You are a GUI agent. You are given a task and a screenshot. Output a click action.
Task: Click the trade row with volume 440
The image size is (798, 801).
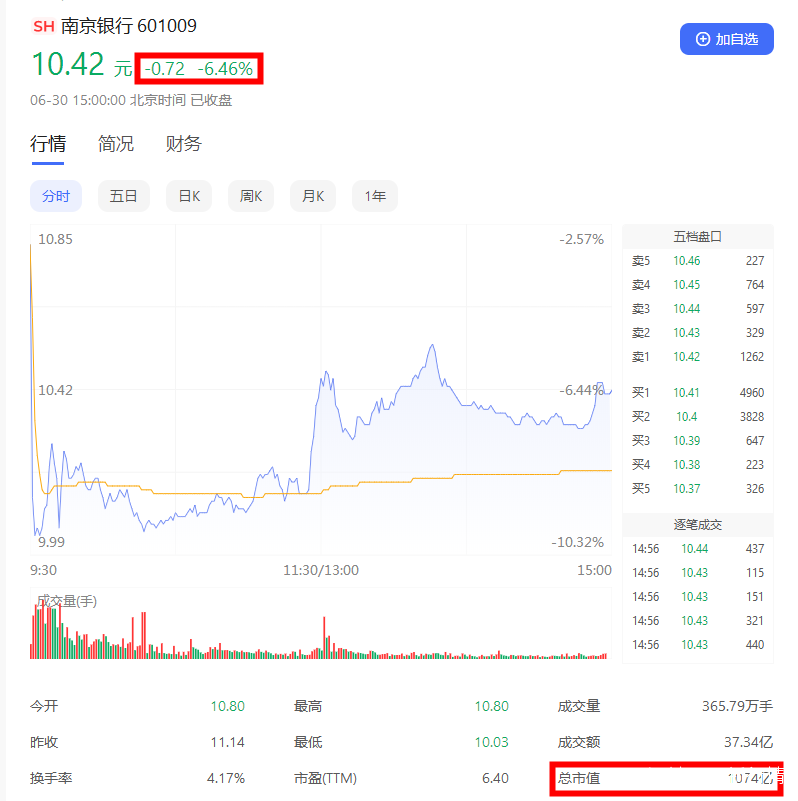tap(698, 645)
